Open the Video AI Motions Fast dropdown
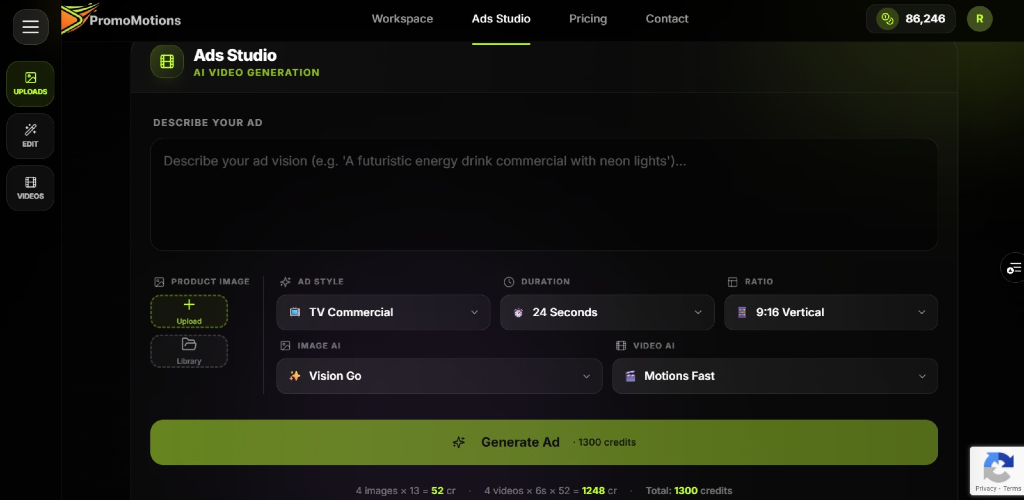The image size is (1024, 500). 774,376
